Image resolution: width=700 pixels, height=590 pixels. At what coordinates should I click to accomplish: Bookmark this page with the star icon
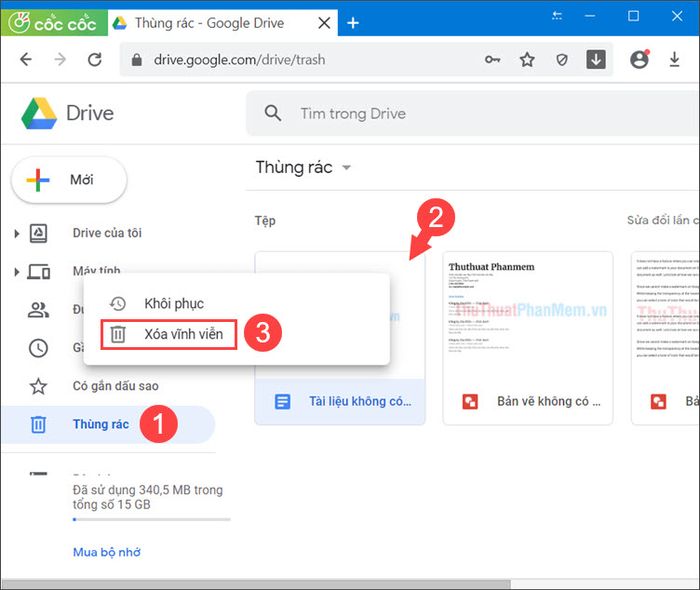click(x=527, y=59)
